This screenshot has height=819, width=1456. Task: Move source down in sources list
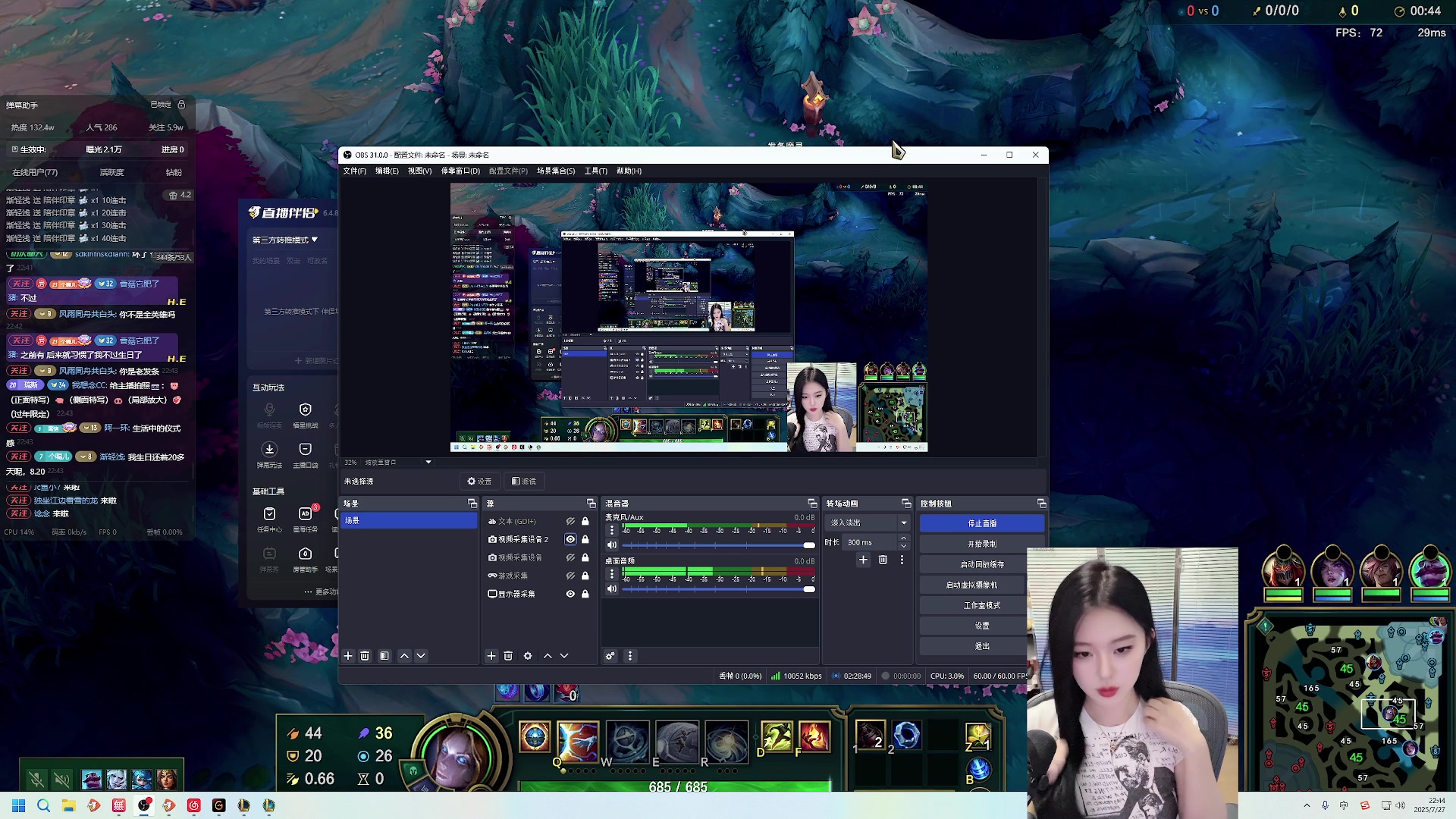click(564, 656)
